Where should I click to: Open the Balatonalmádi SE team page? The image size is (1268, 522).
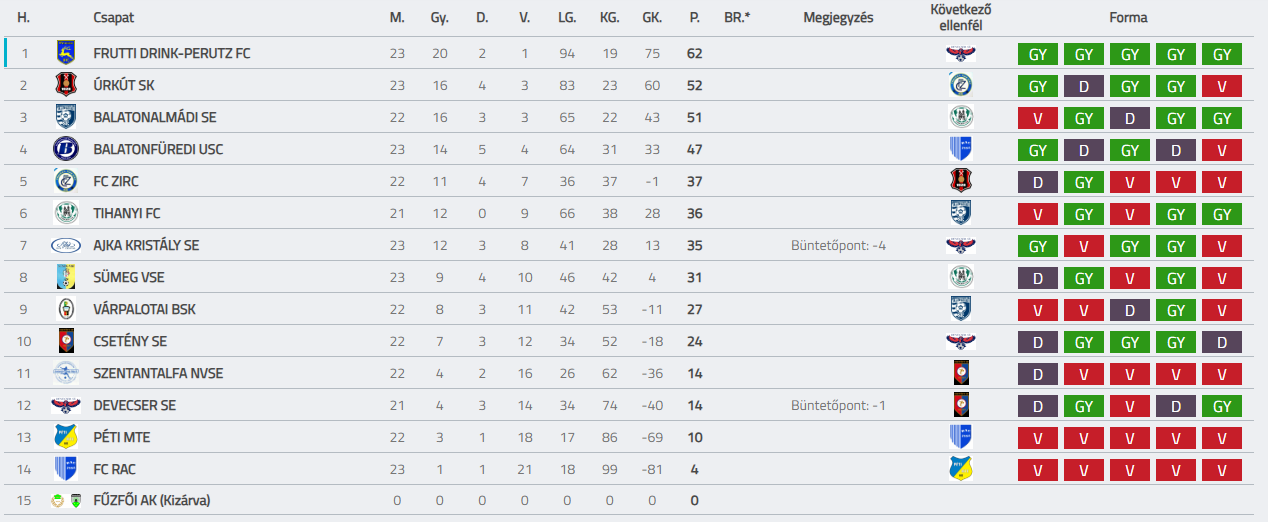tap(154, 117)
